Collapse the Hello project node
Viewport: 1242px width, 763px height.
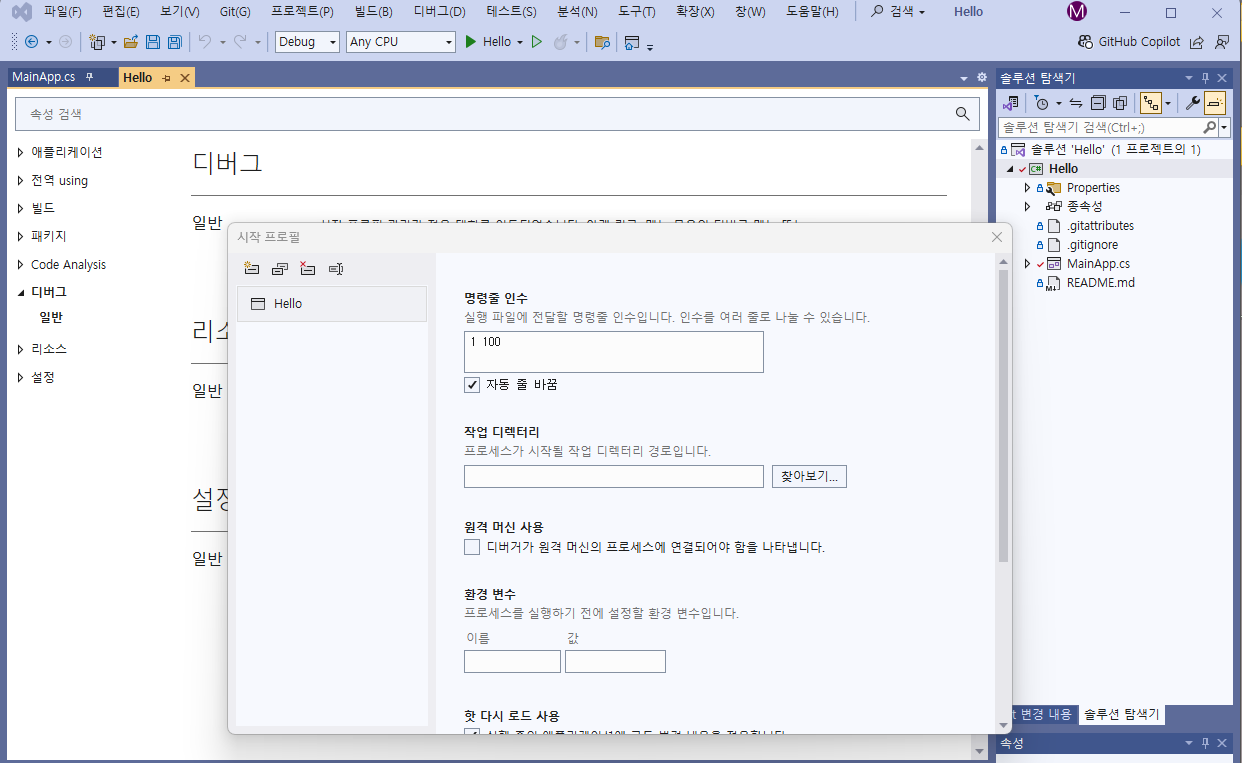1010,169
